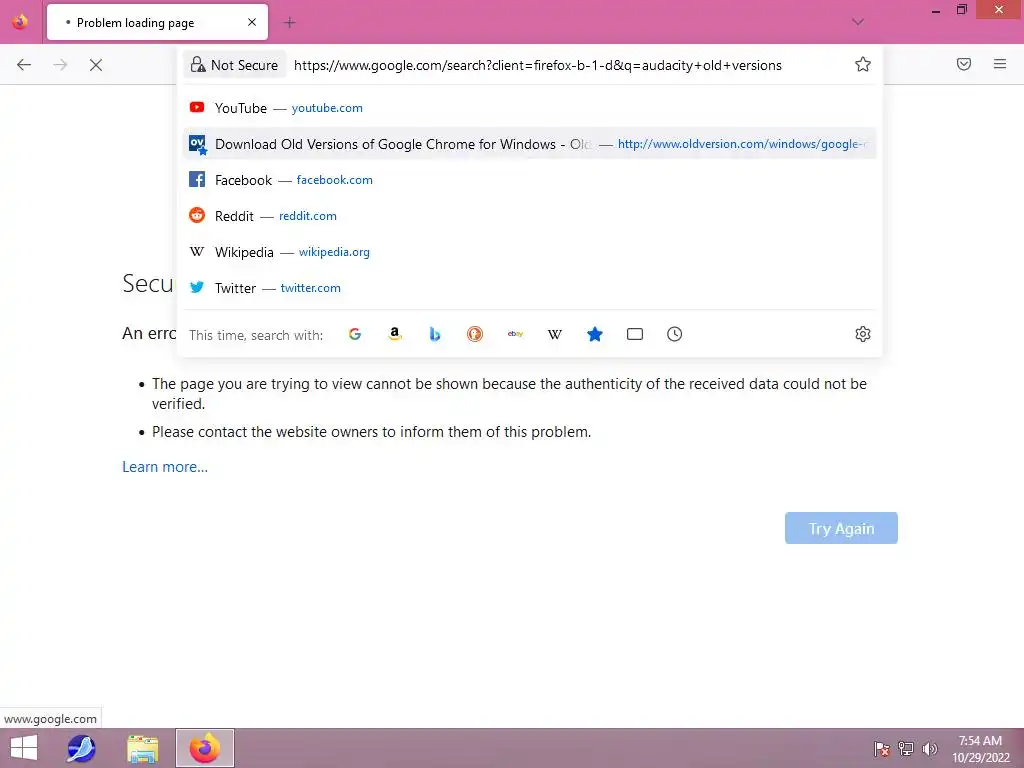Search this time with Google
Screen dimensions: 1024x768
coord(355,334)
